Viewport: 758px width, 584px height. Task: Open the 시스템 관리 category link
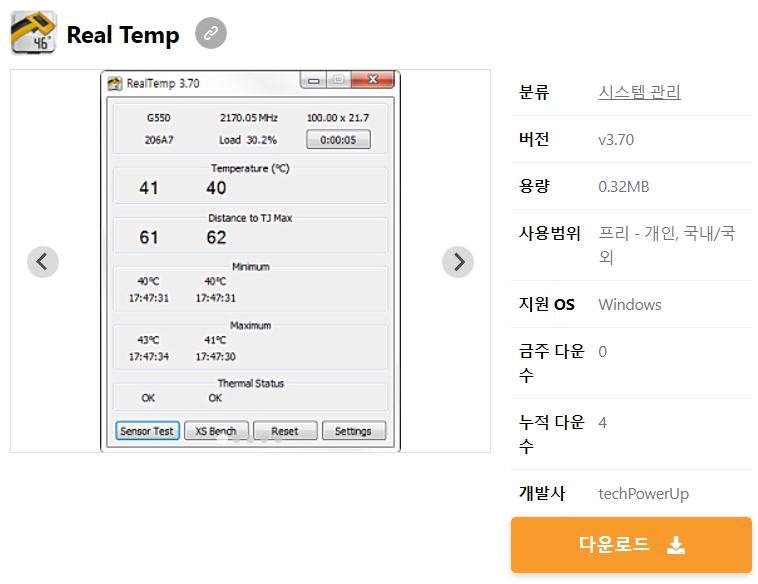[x=639, y=92]
